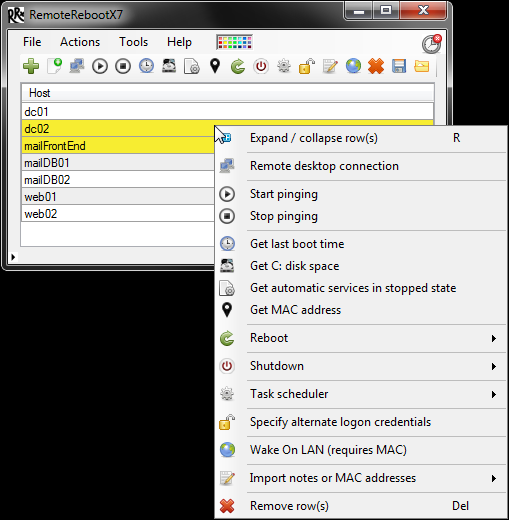Click the red Shutdown power toolbar icon
This screenshot has height=520, width=509.
point(261,66)
